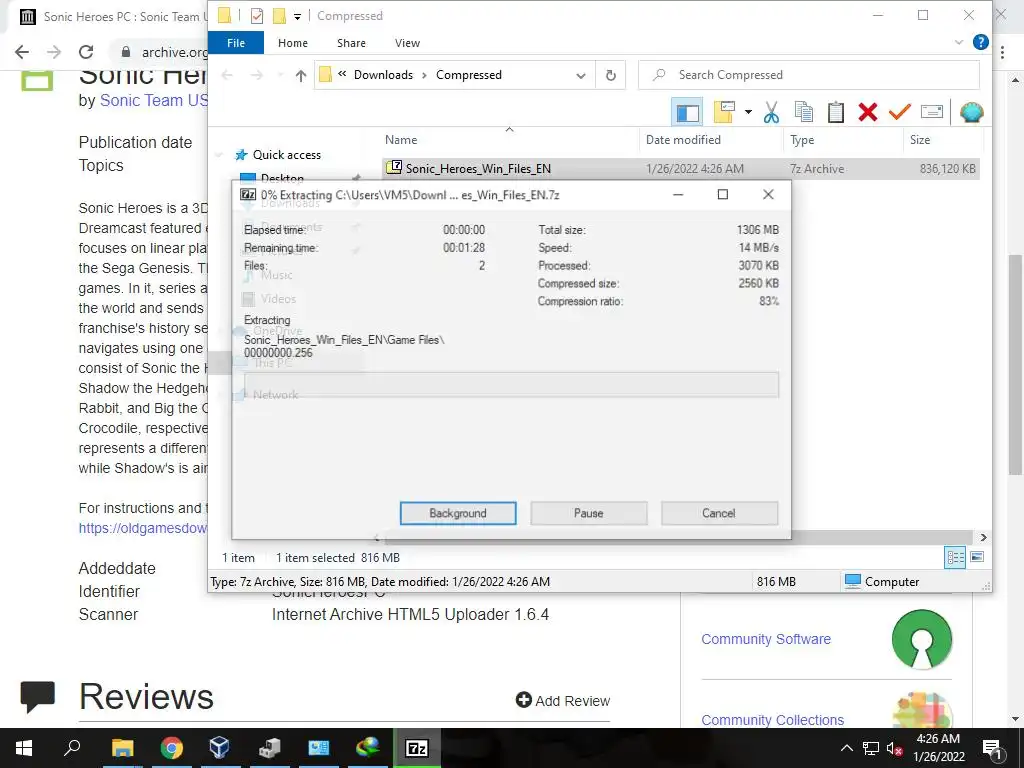This screenshot has width=1024, height=768.
Task: Click the Cut scissors icon
Action: [771, 112]
